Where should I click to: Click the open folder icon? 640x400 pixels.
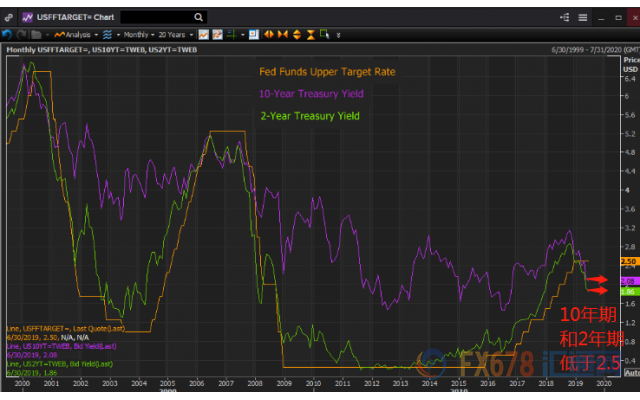click(36, 35)
